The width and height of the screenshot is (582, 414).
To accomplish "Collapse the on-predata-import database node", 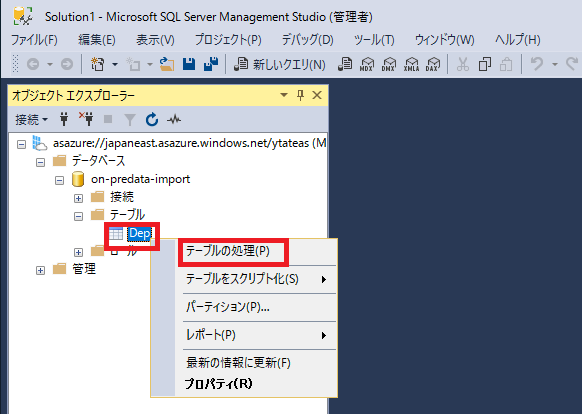I will tap(59, 181).
